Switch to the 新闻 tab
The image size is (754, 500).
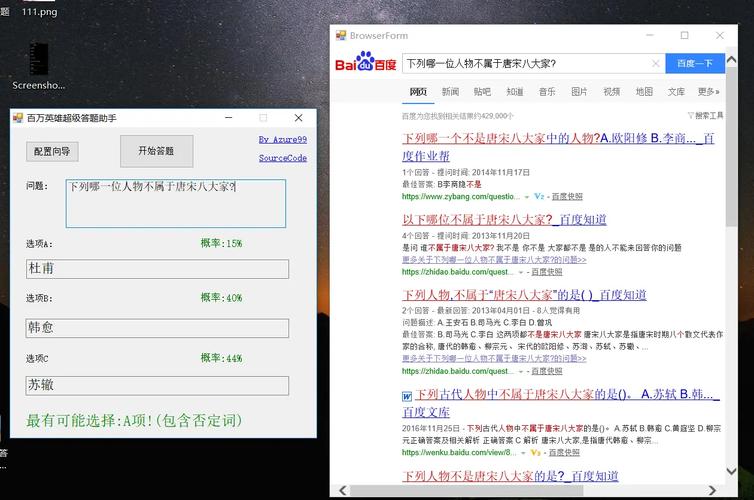tap(450, 91)
